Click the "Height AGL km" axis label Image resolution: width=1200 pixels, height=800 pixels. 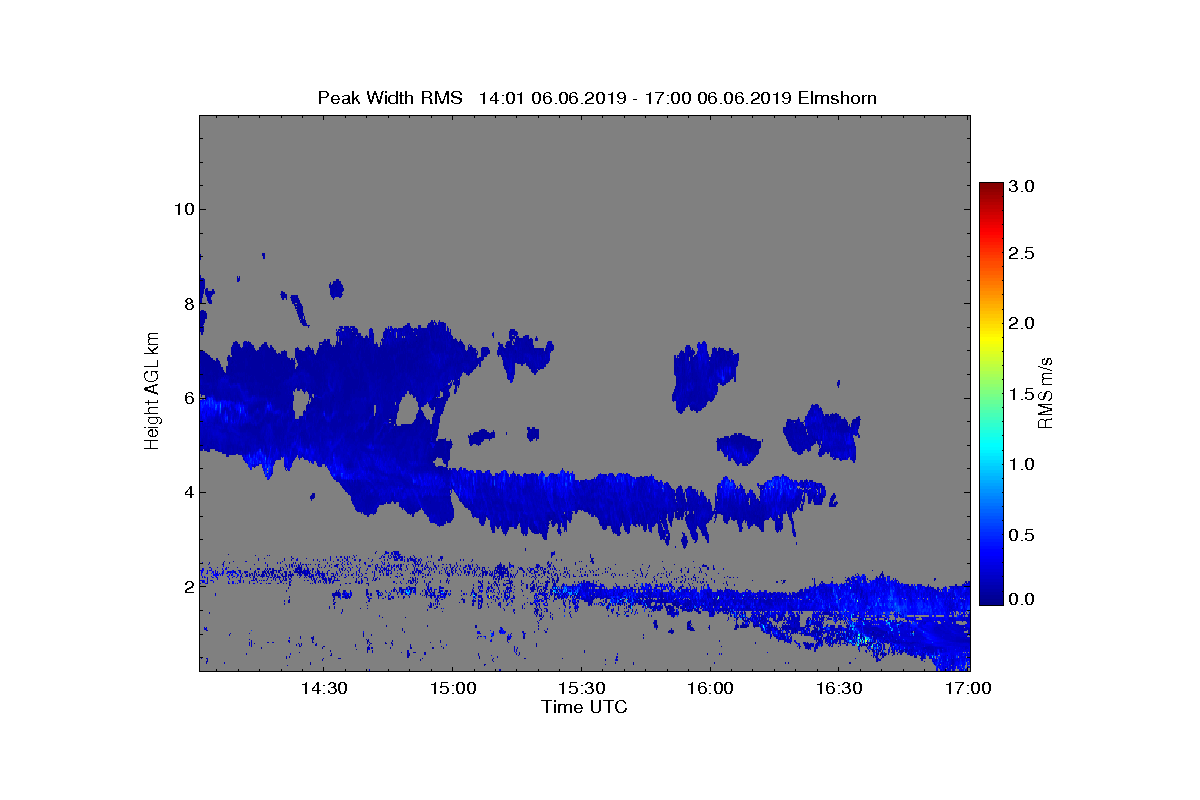click(152, 392)
